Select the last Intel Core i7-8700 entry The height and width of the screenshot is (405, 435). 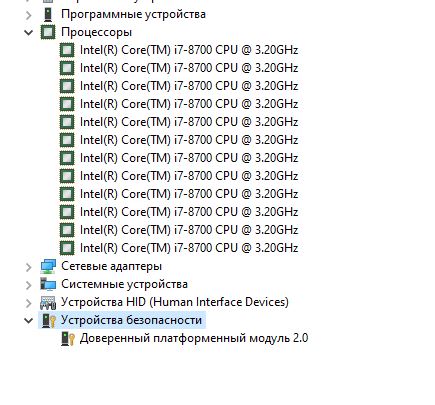tap(189, 248)
